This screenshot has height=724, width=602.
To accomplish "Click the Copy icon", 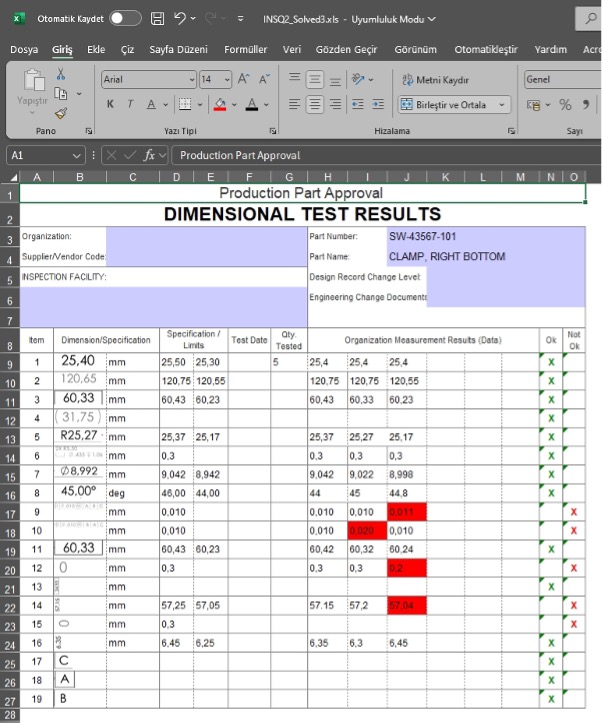I will 60,94.
